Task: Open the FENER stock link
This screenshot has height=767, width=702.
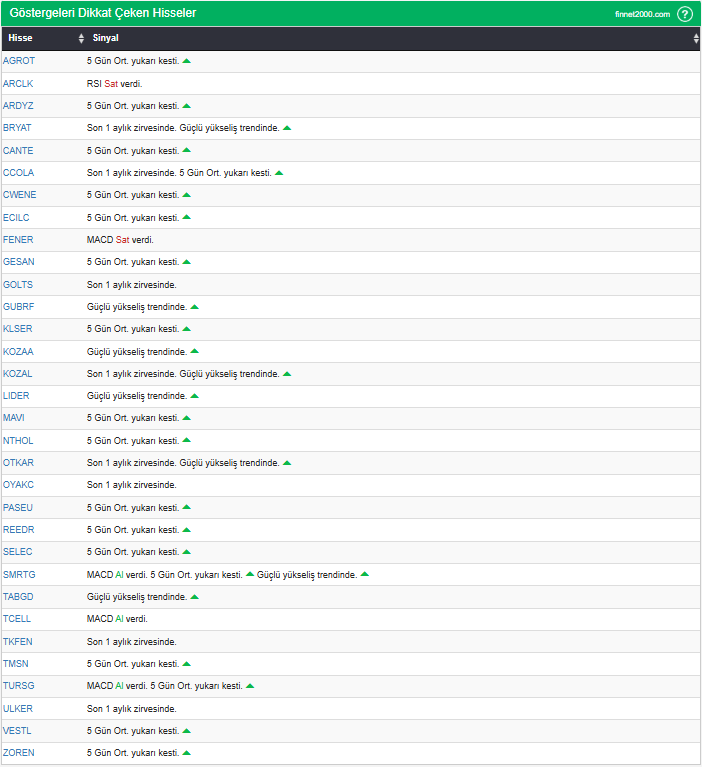Action: click(18, 240)
